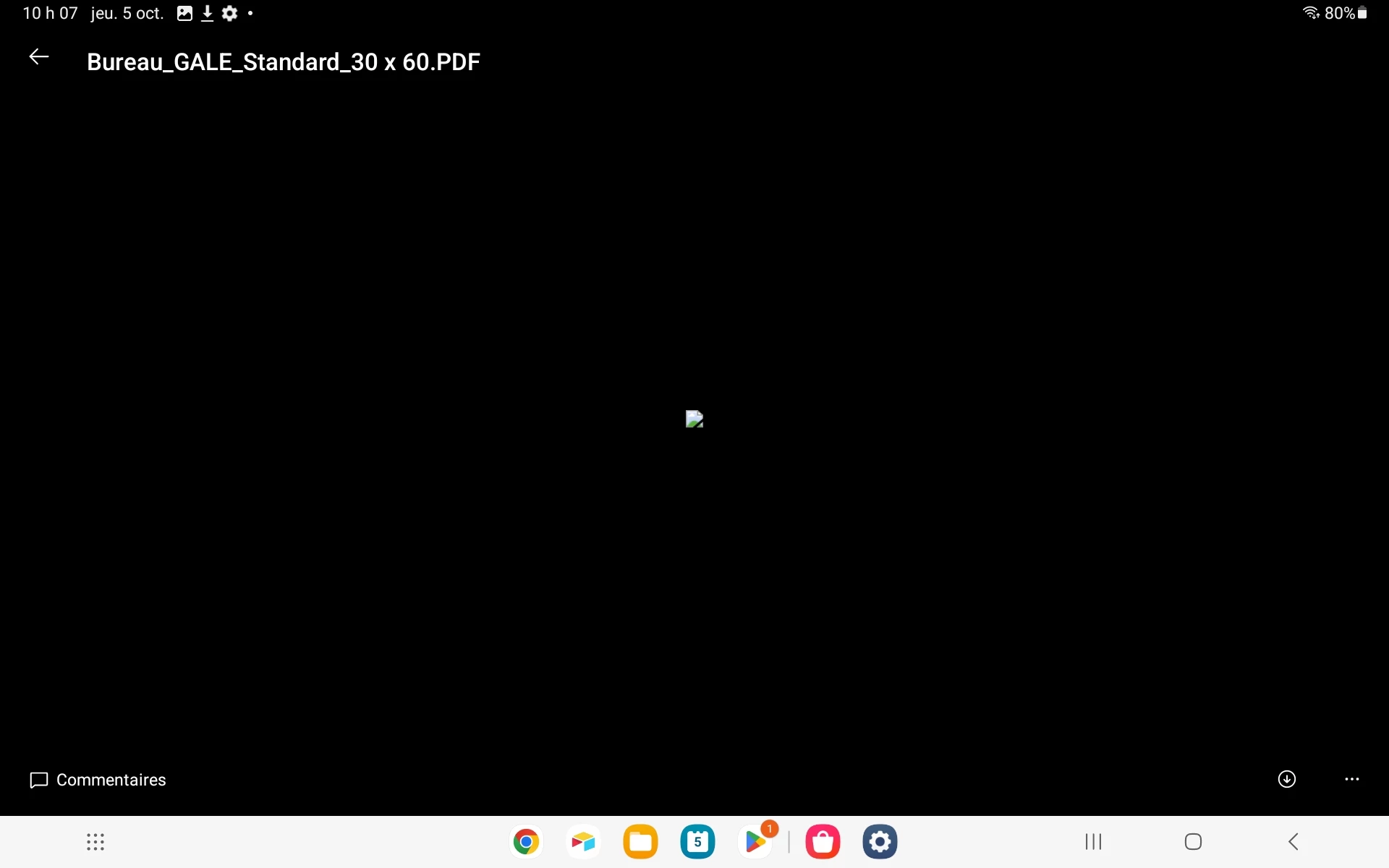Tap the download notification icon in status bar

(207, 13)
